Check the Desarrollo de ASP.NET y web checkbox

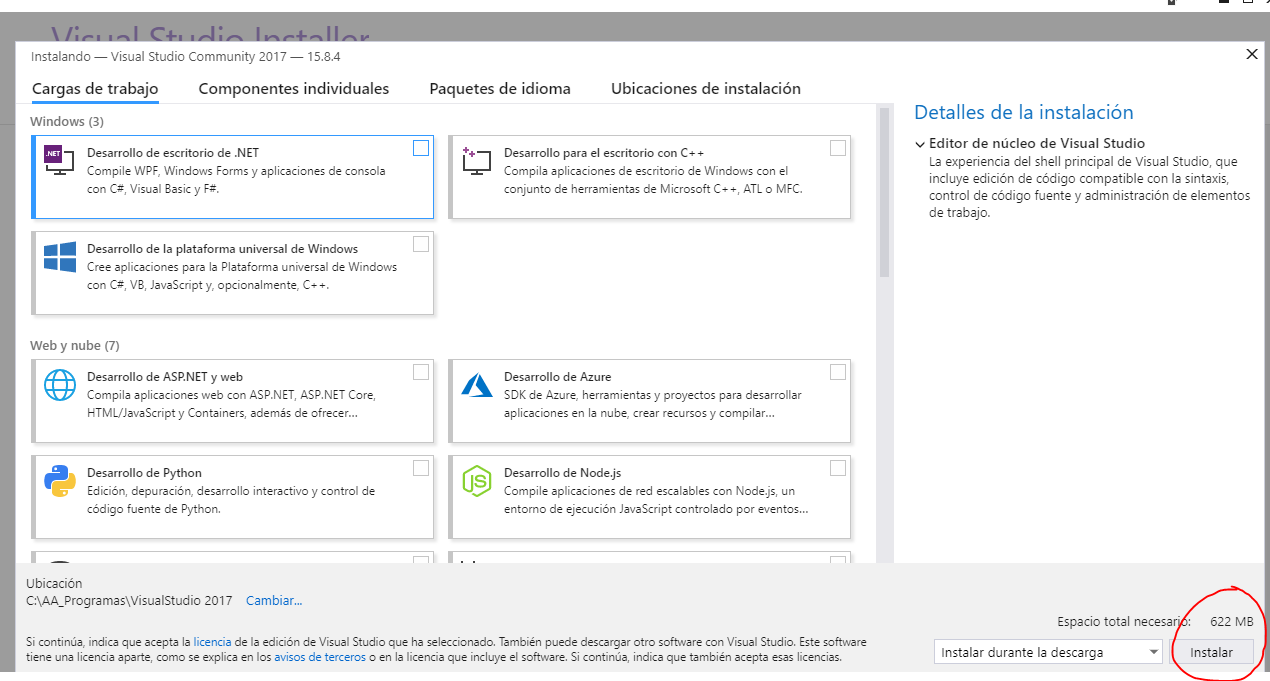421,372
